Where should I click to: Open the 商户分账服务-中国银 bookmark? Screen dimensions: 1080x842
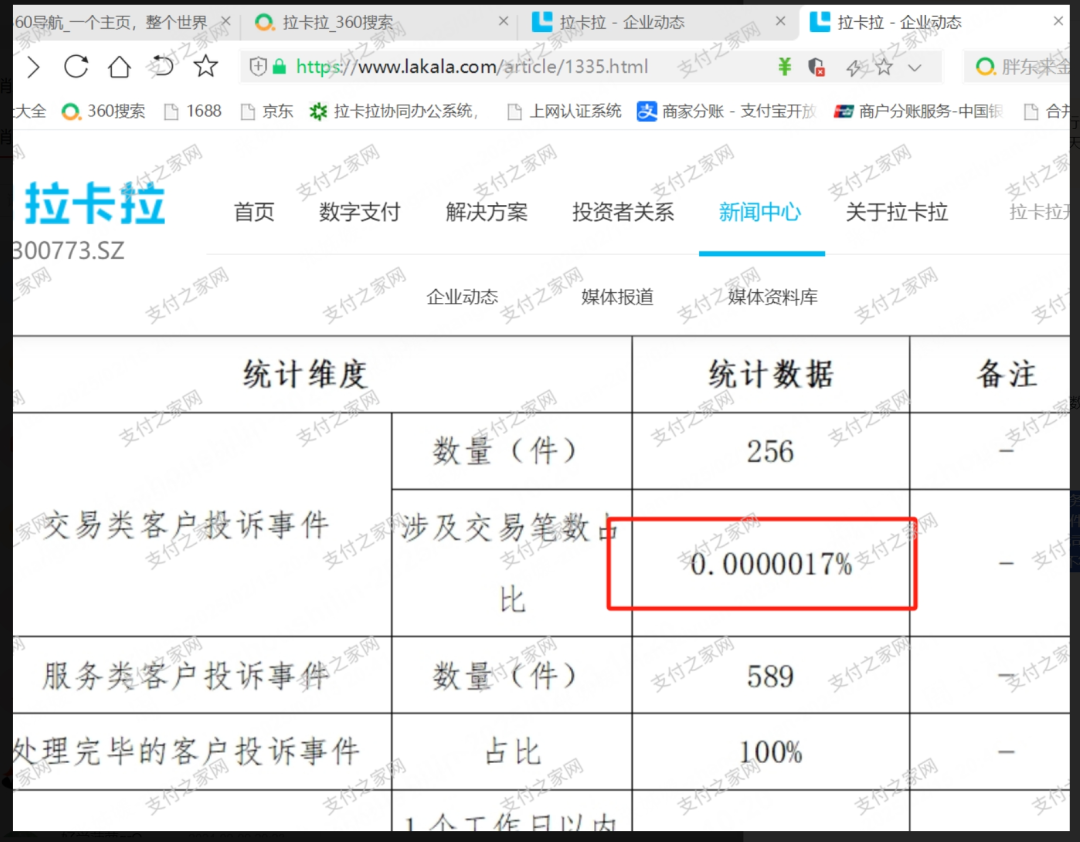(x=918, y=111)
